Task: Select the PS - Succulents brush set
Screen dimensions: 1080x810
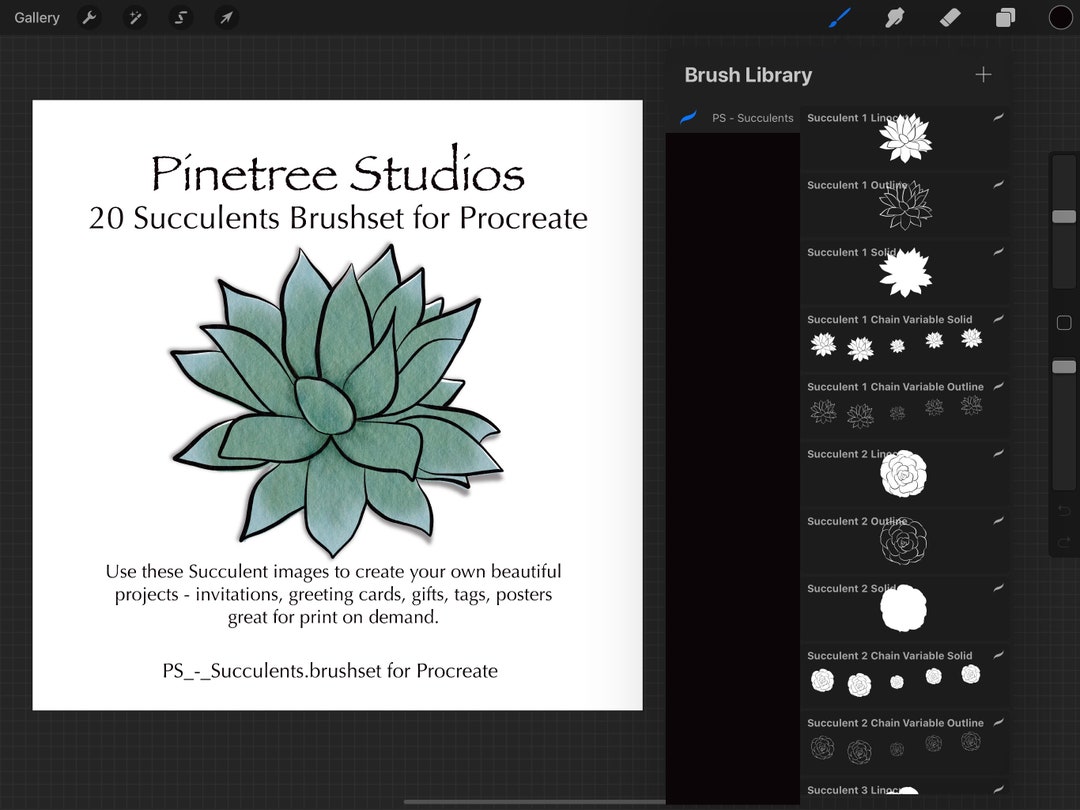Action: pos(734,118)
